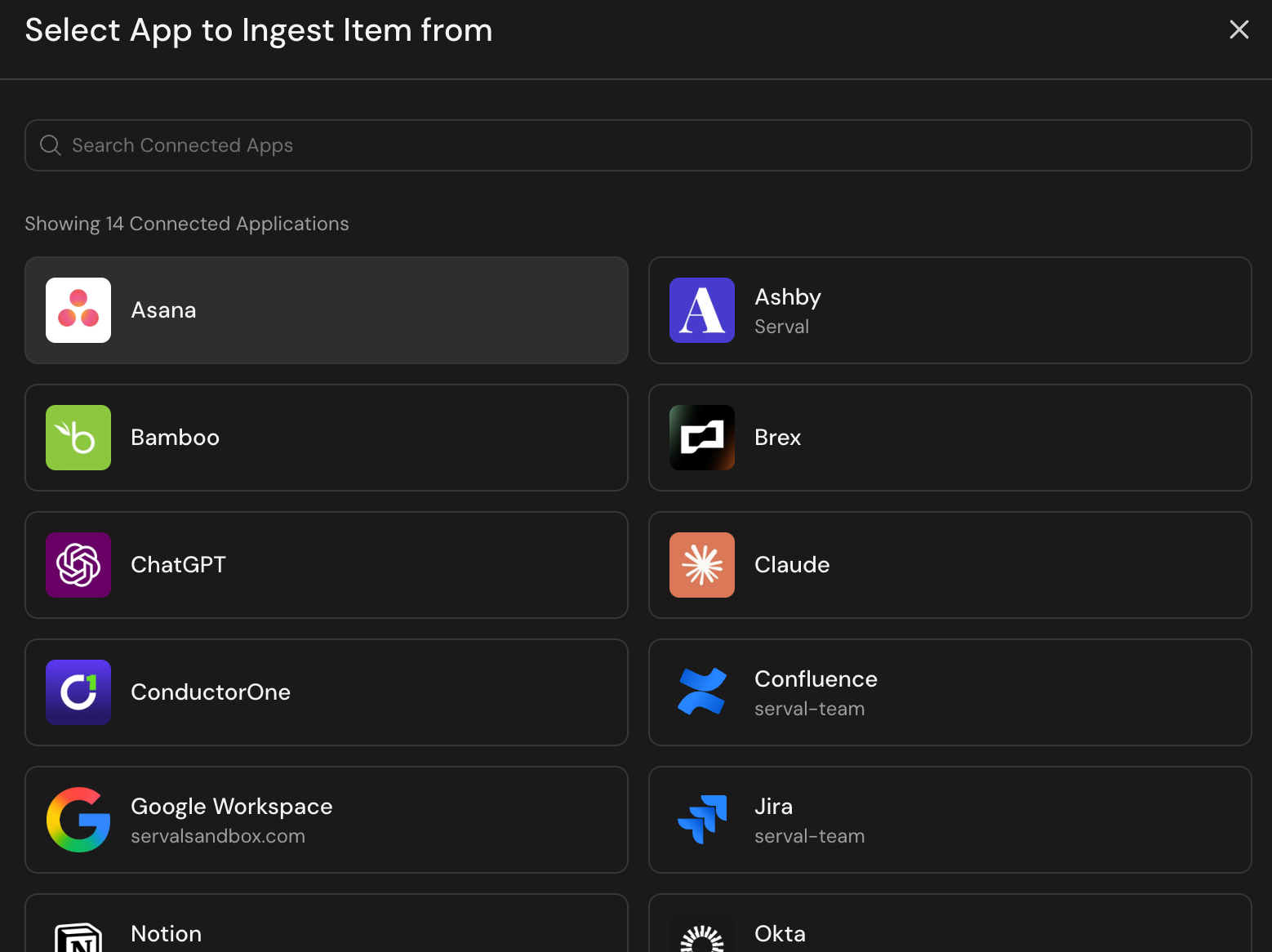Open the Confluence app name
This screenshot has width=1272, height=952.
(x=816, y=679)
